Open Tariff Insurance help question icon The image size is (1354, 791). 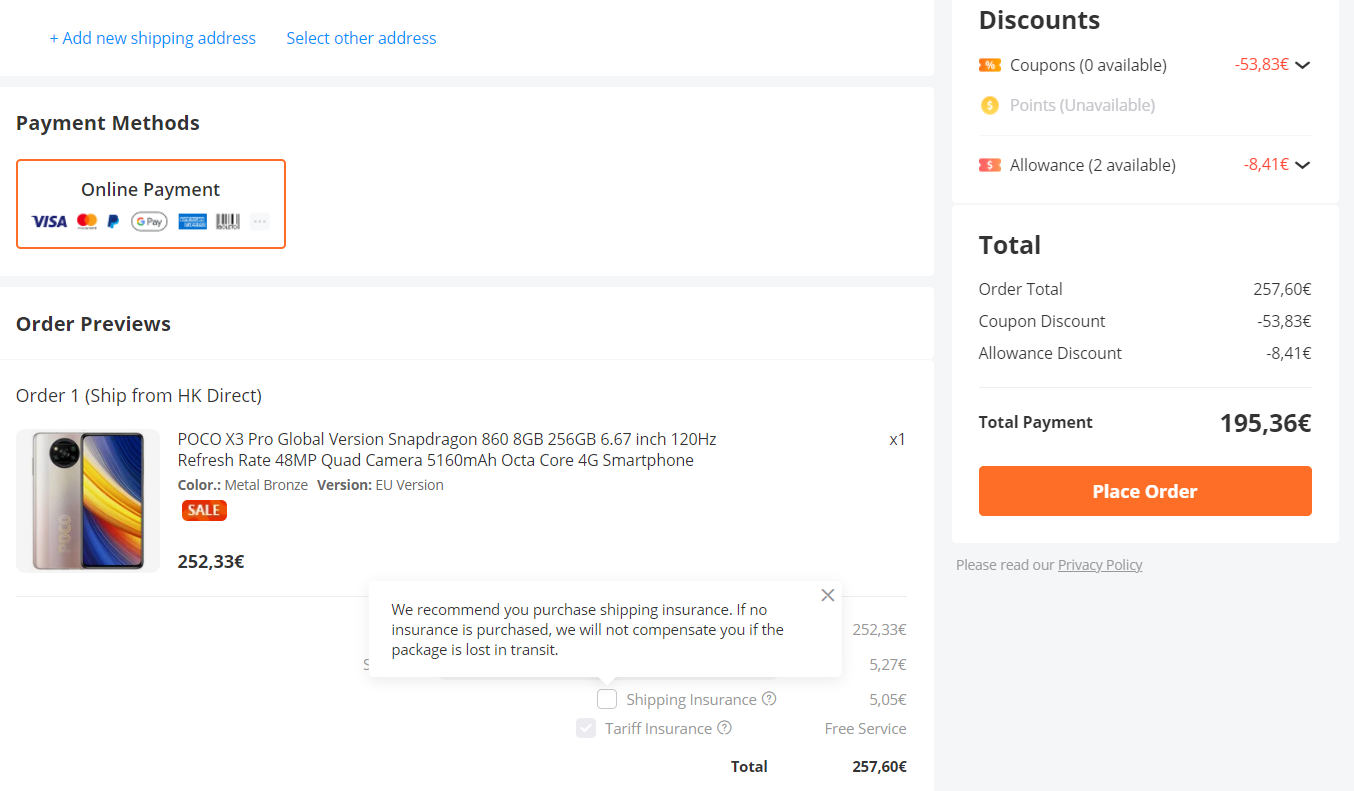coord(725,728)
